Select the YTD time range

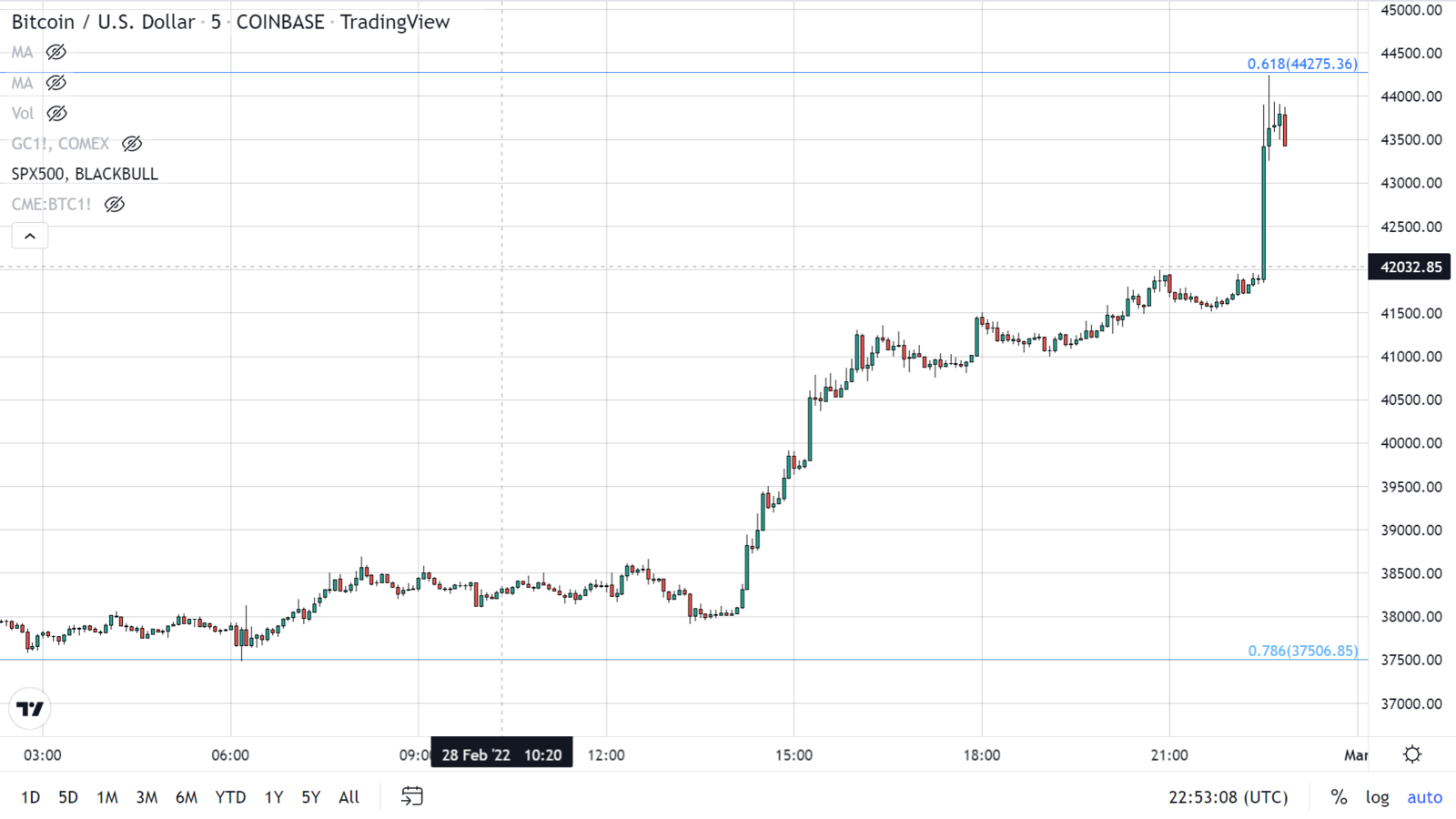pos(230,797)
